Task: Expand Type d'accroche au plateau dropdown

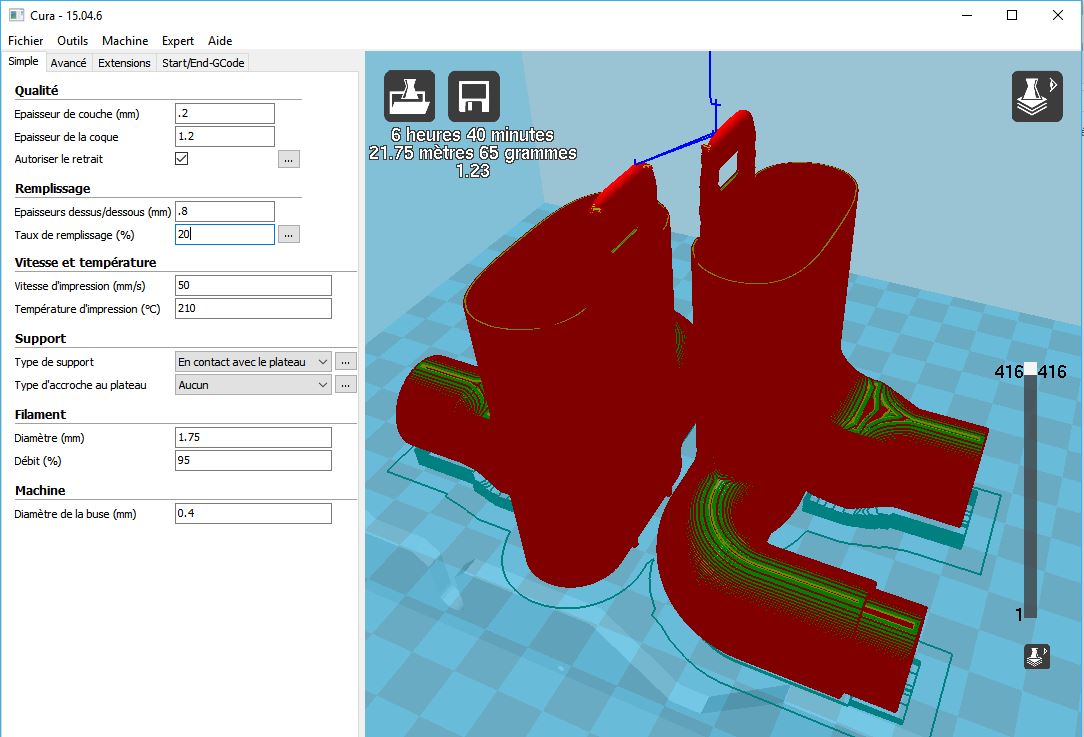Action: (253, 385)
